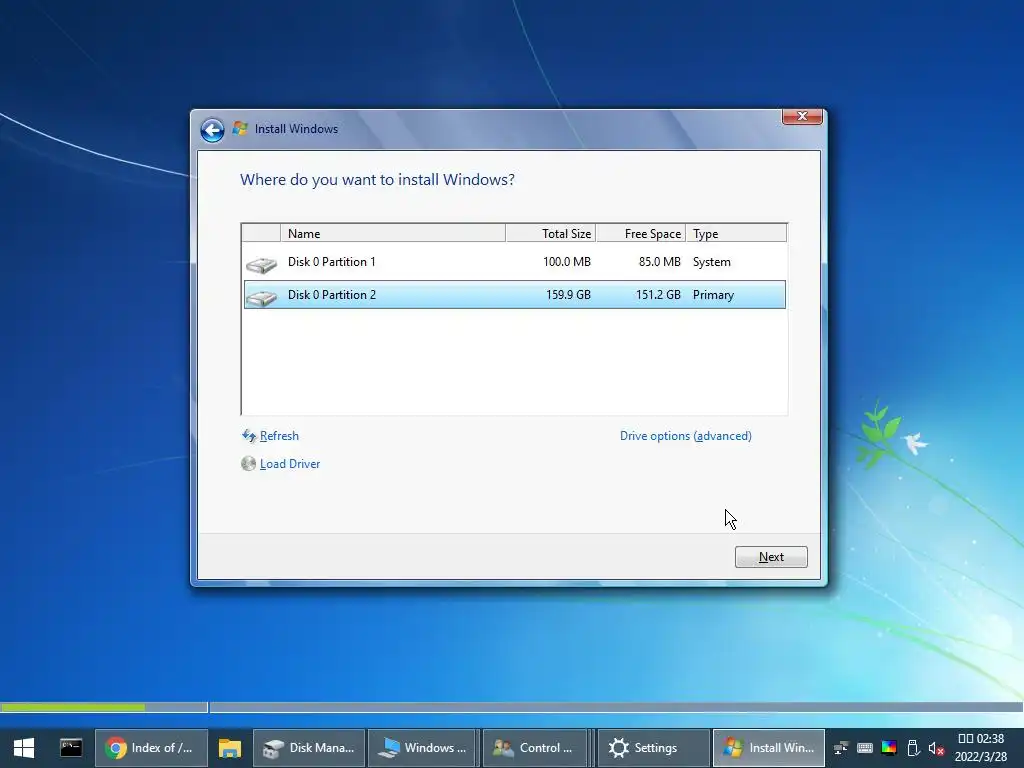Open Drive options (advanced)

tap(686, 436)
